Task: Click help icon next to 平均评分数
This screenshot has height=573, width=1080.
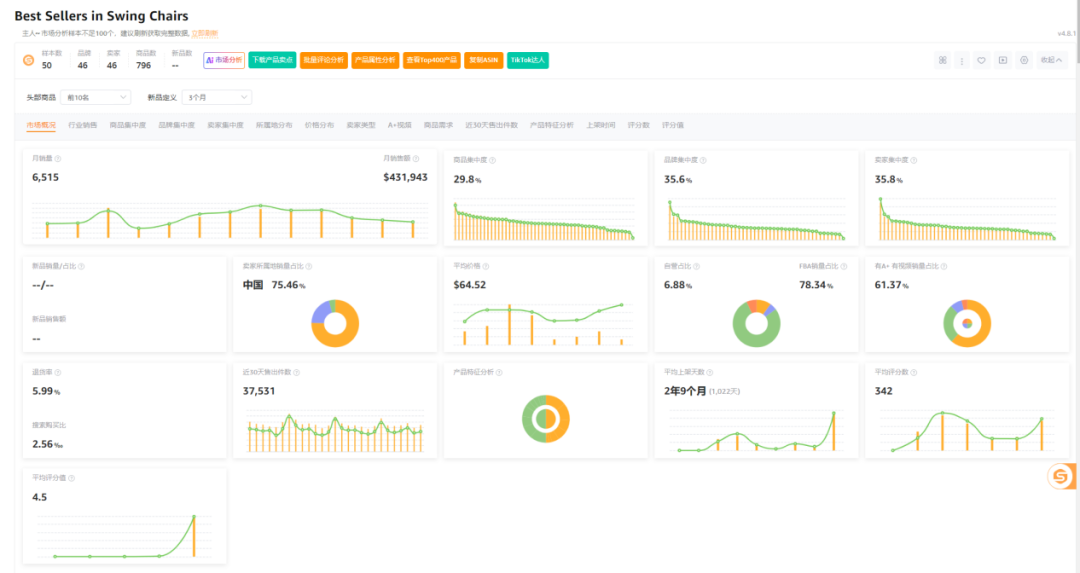Action: point(914,372)
